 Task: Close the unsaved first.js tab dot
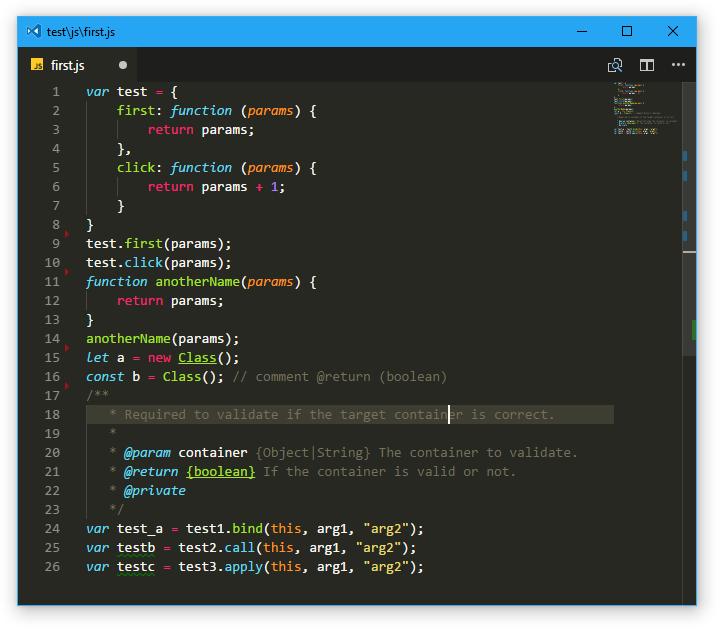click(123, 65)
